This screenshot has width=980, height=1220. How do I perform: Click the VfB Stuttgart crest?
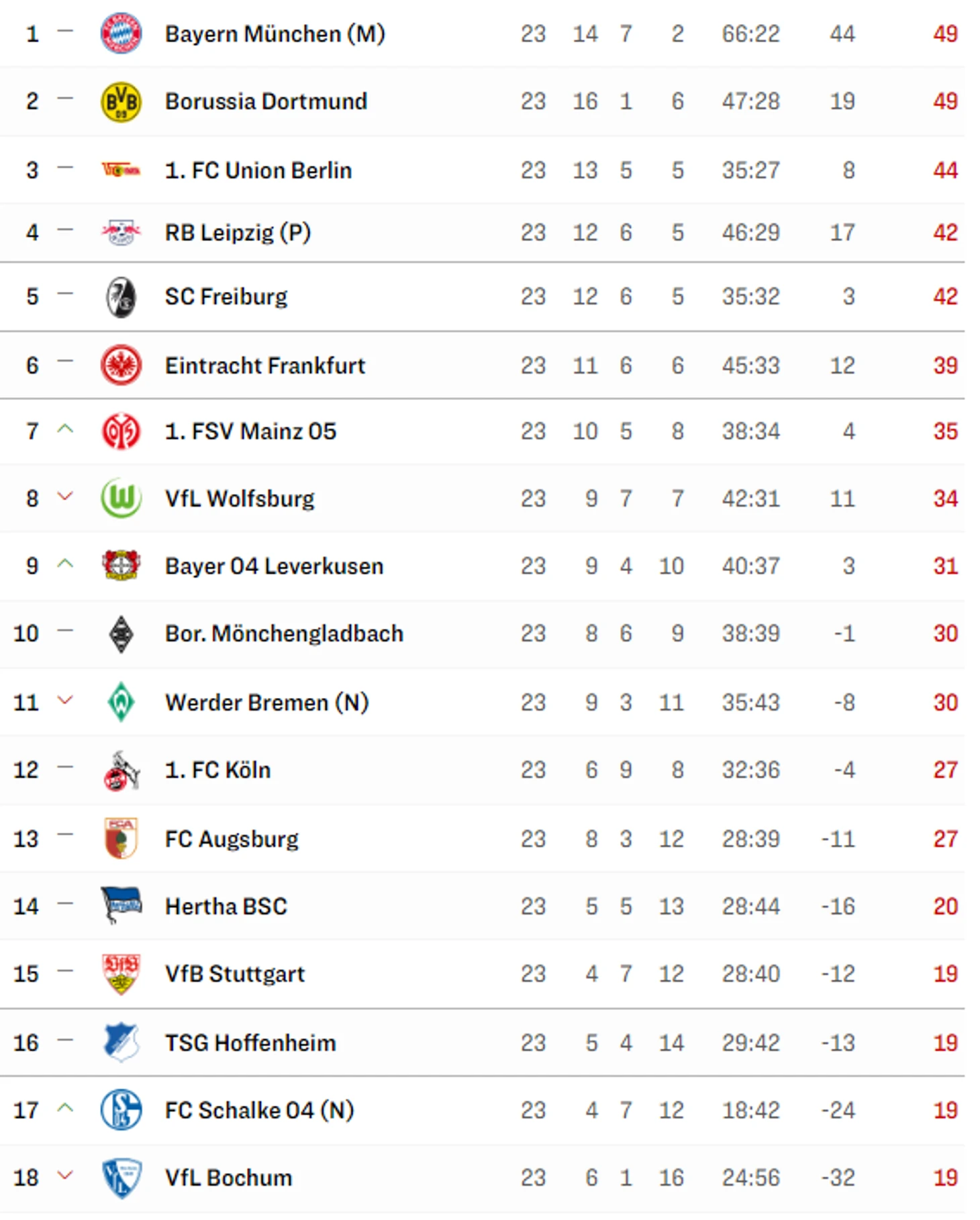121,974
